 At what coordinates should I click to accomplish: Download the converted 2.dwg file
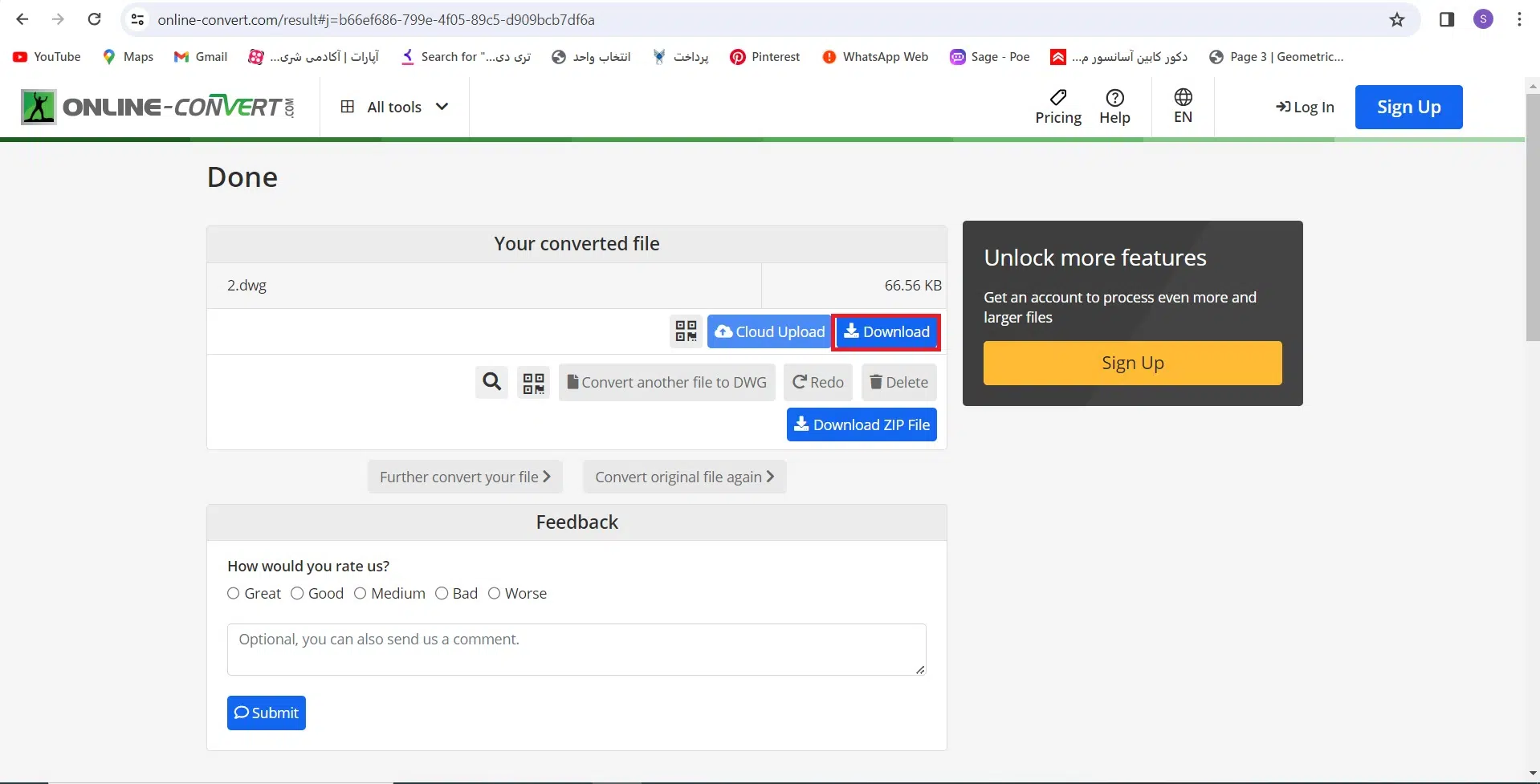click(x=886, y=332)
